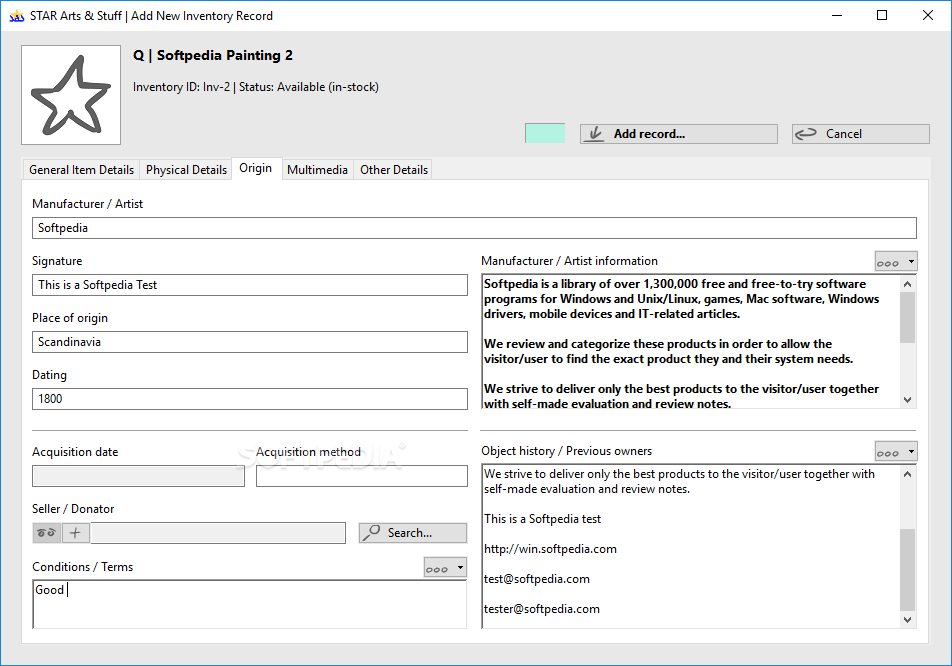
Task: Click the Object history scrollbar thumb
Action: pyautogui.click(x=908, y=569)
